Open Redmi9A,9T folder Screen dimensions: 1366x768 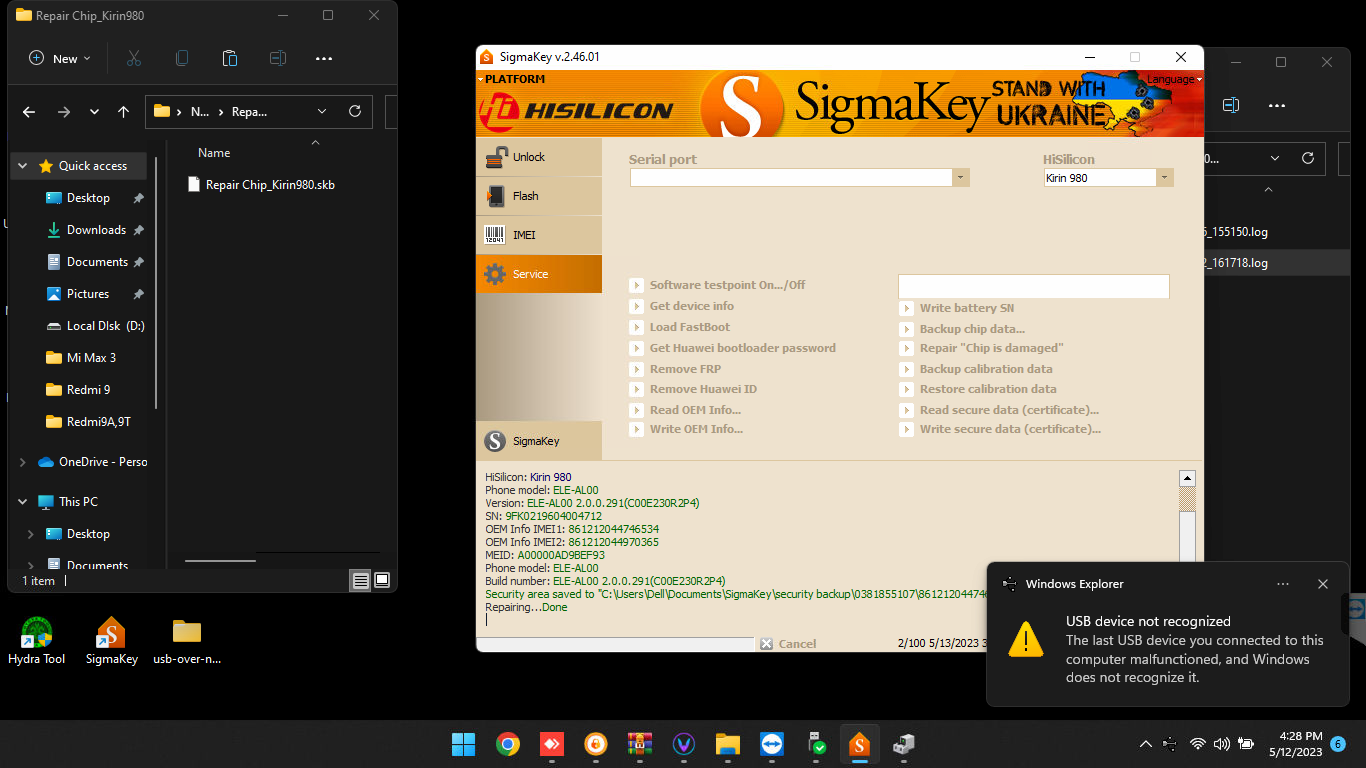tap(87, 422)
